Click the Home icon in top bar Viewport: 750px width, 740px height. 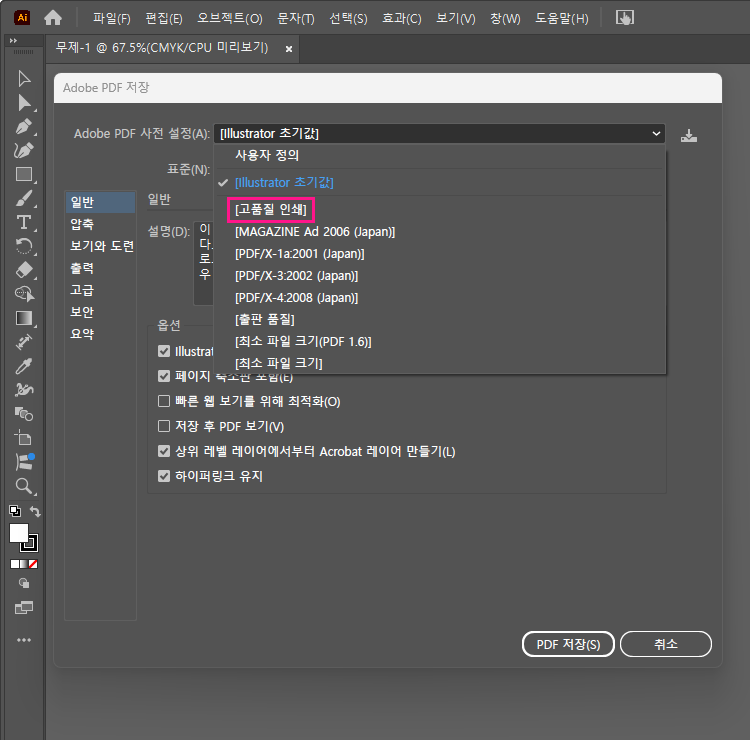coord(53,17)
